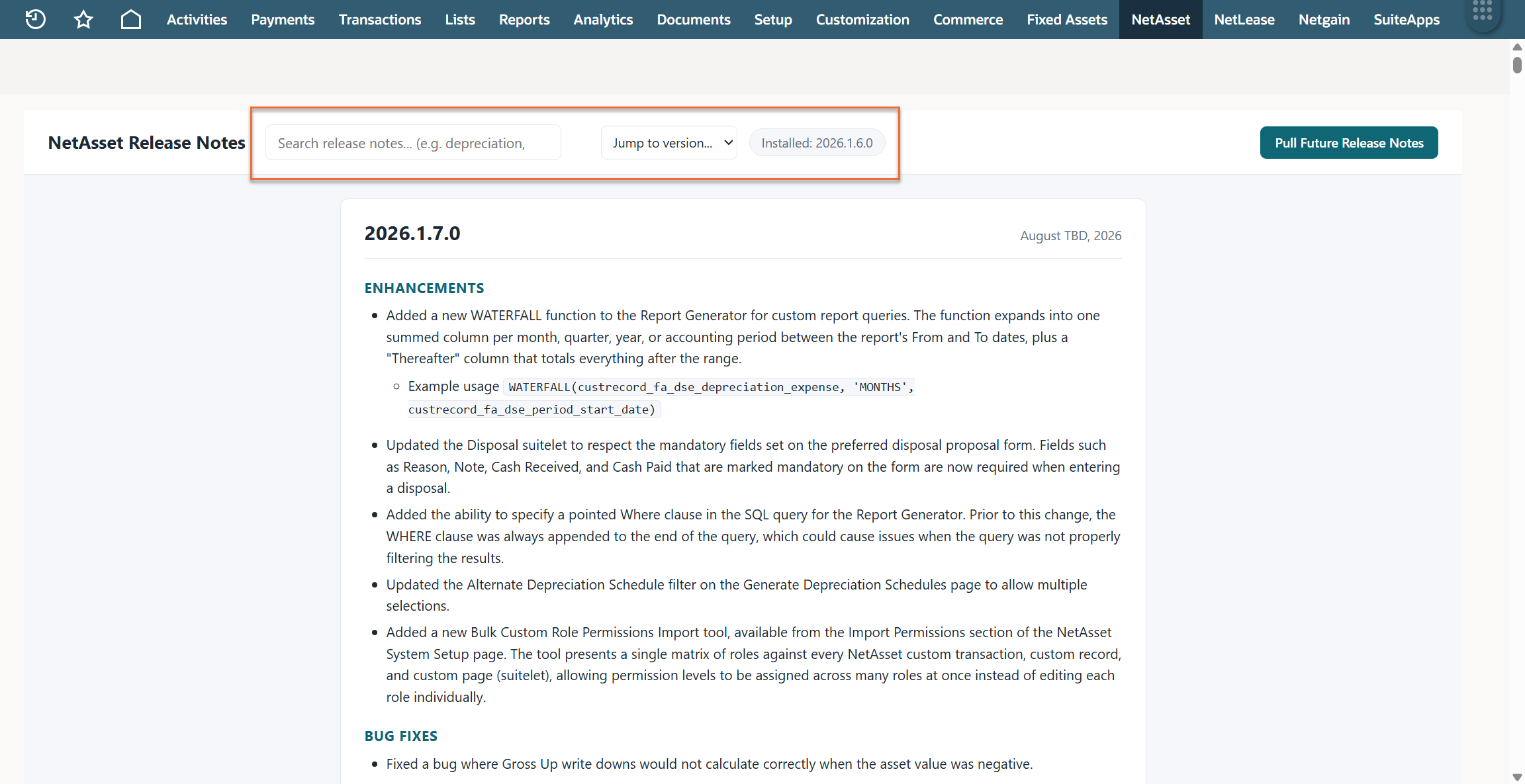The height and width of the screenshot is (784, 1525).
Task: Open the Netgain menu
Action: pos(1324,19)
